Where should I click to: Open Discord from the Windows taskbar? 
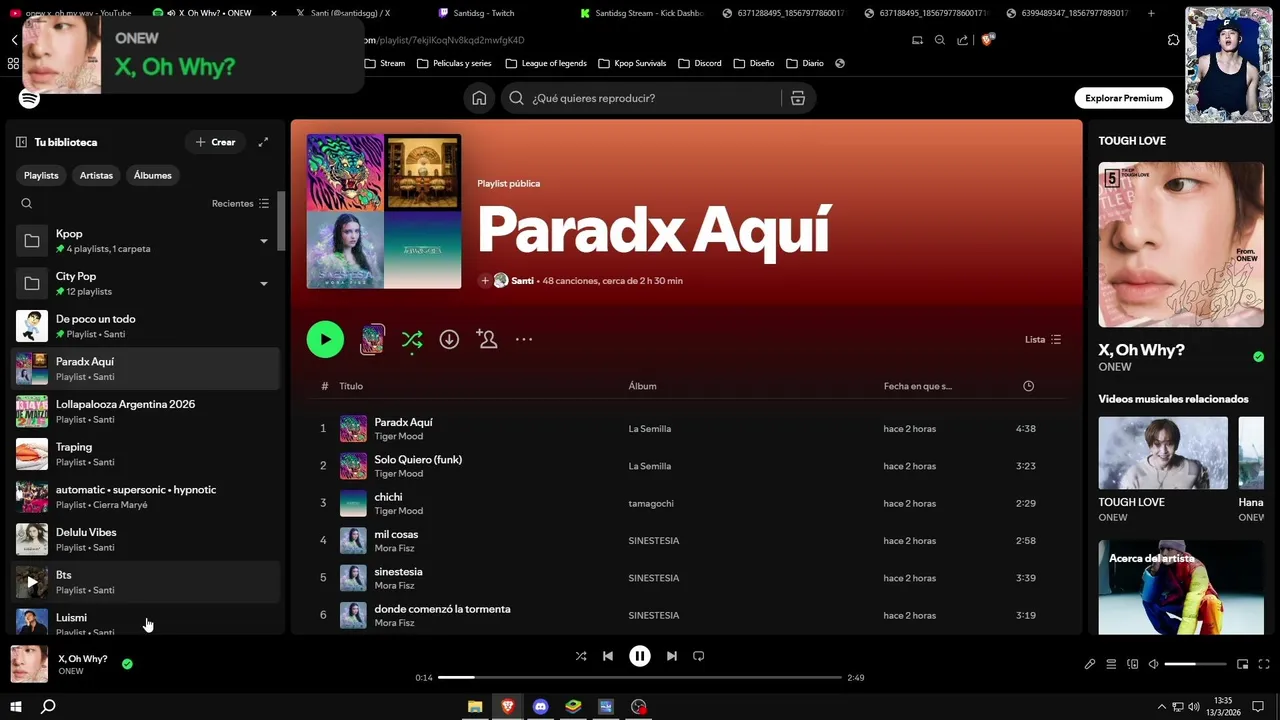point(541,706)
